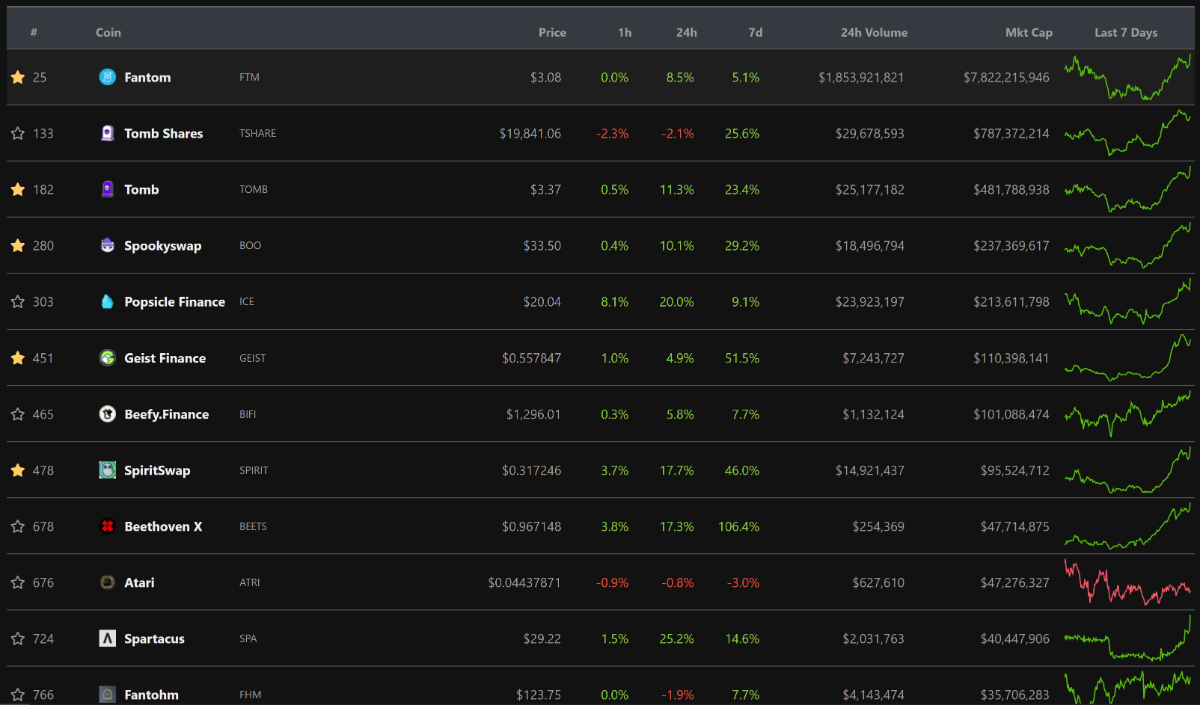Toggle SpiritSwap favorite star
The image size is (1200, 705).
pos(17,470)
